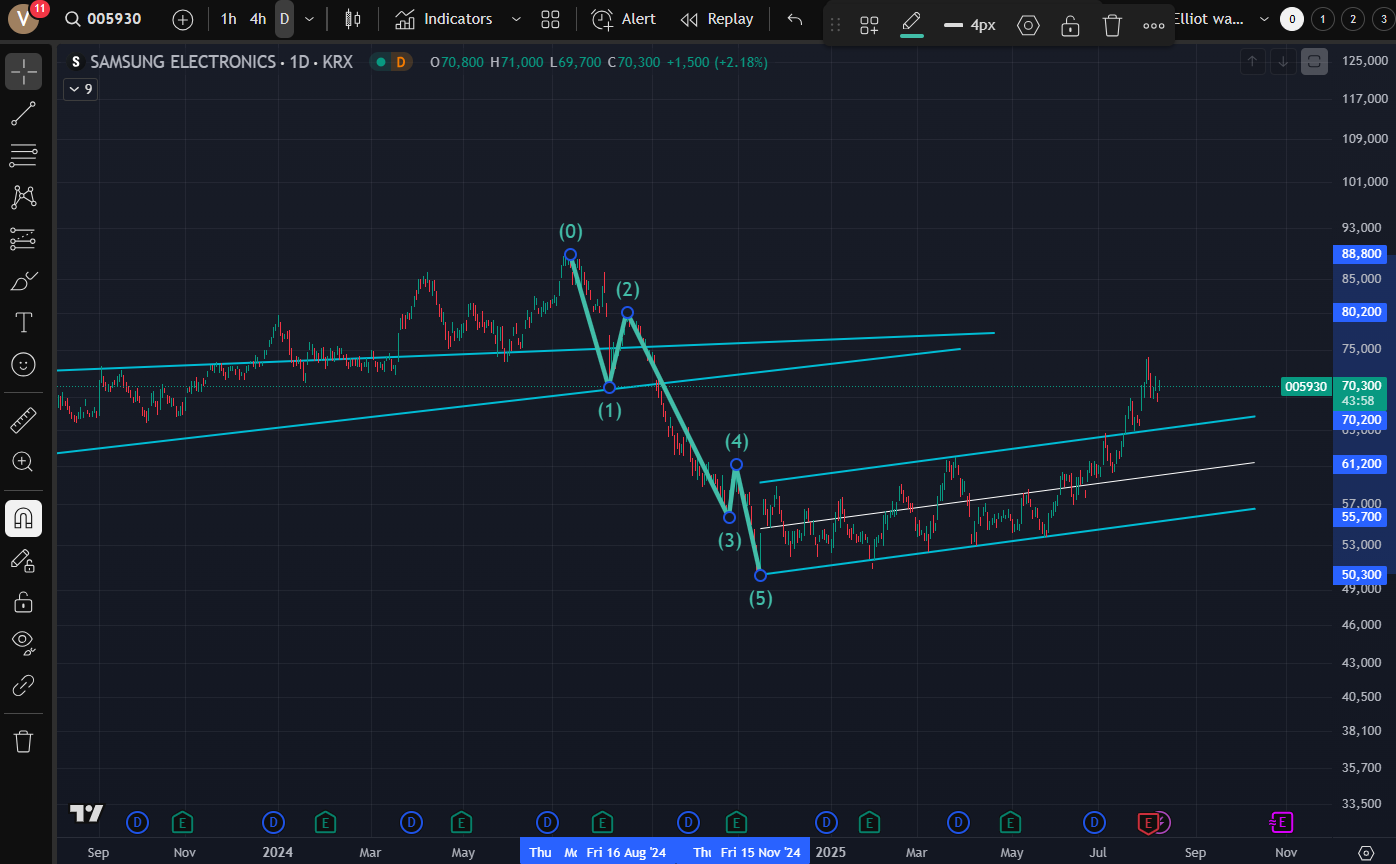Expand the indicators legend showing 9
This screenshot has height=864, width=1396.
tap(80, 89)
